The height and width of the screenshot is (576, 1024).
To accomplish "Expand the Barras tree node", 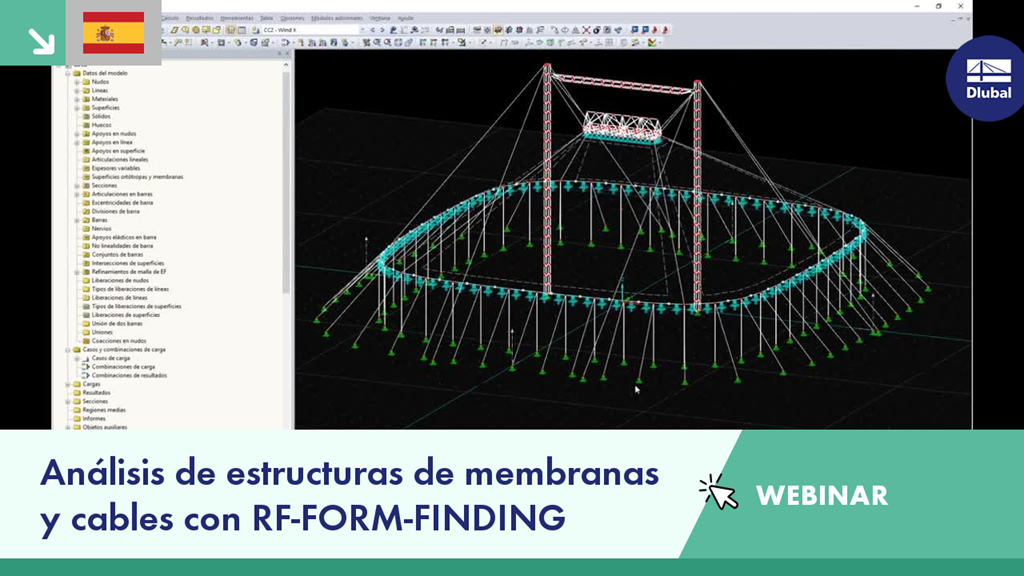I will tap(77, 220).
